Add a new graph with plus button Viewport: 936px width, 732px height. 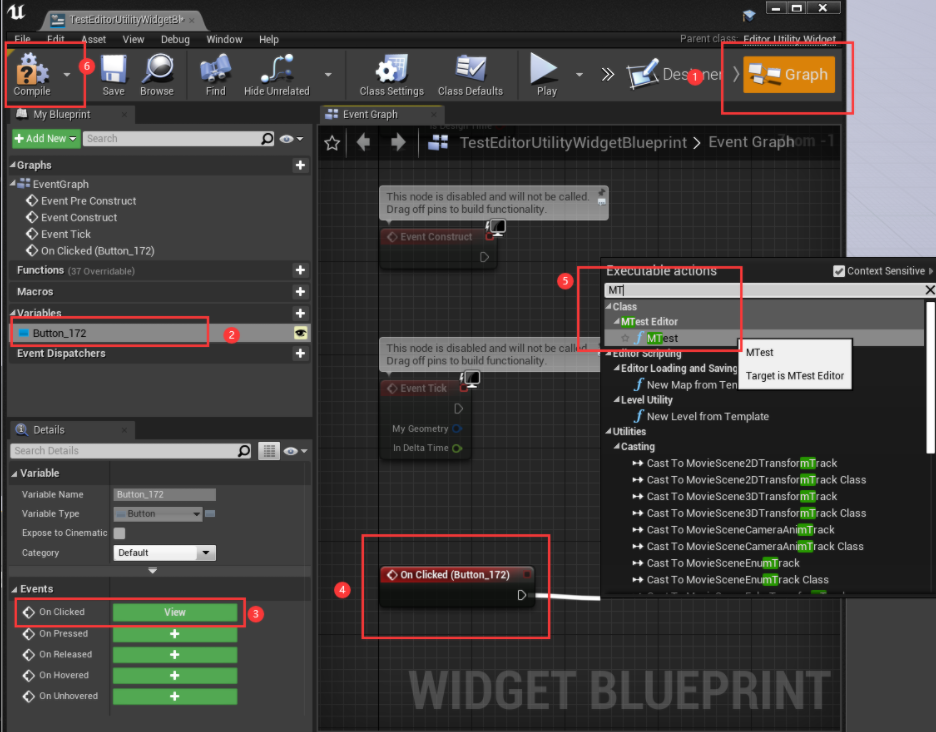(300, 165)
